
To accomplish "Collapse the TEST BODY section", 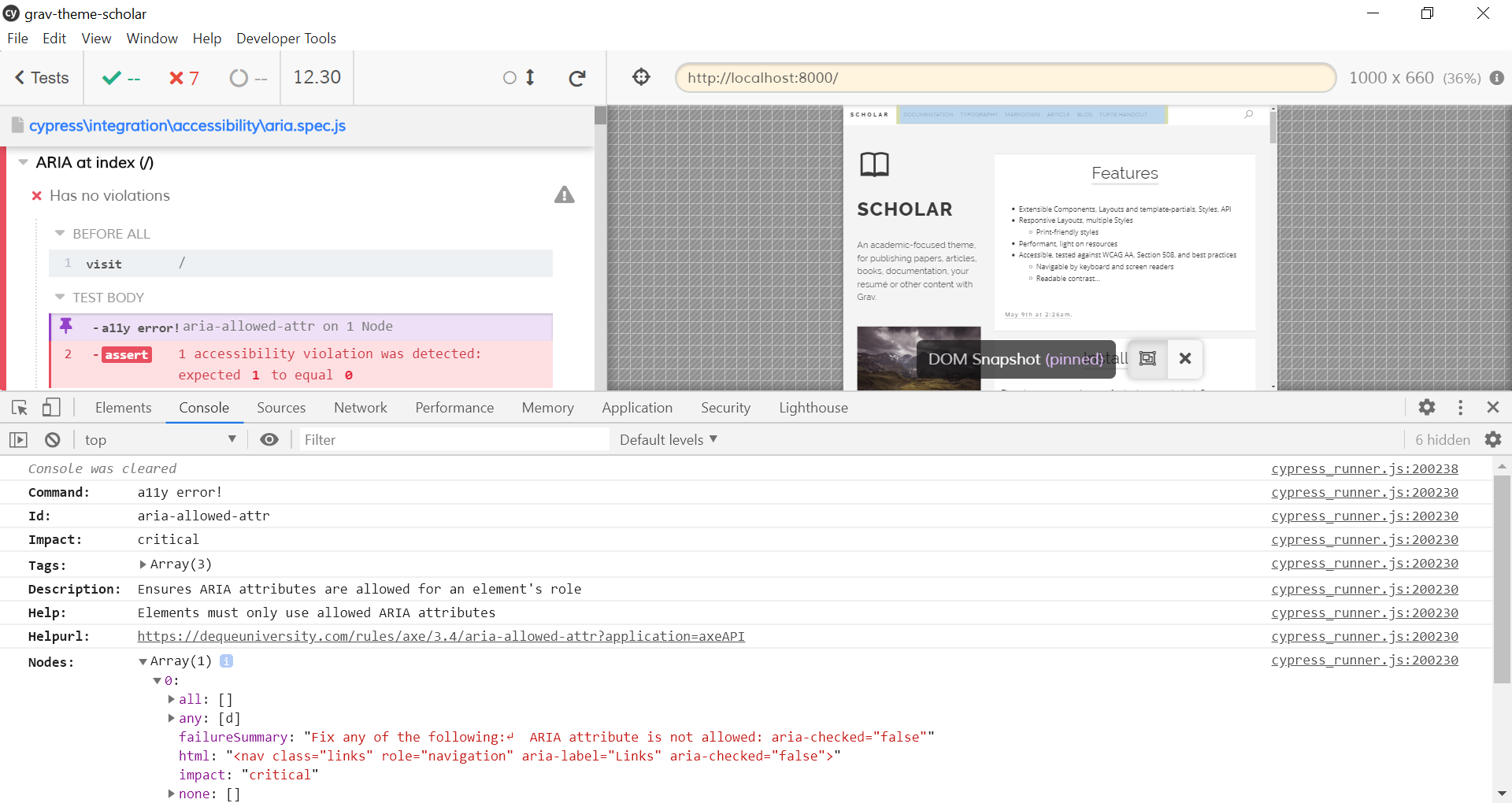I will pos(60,298).
